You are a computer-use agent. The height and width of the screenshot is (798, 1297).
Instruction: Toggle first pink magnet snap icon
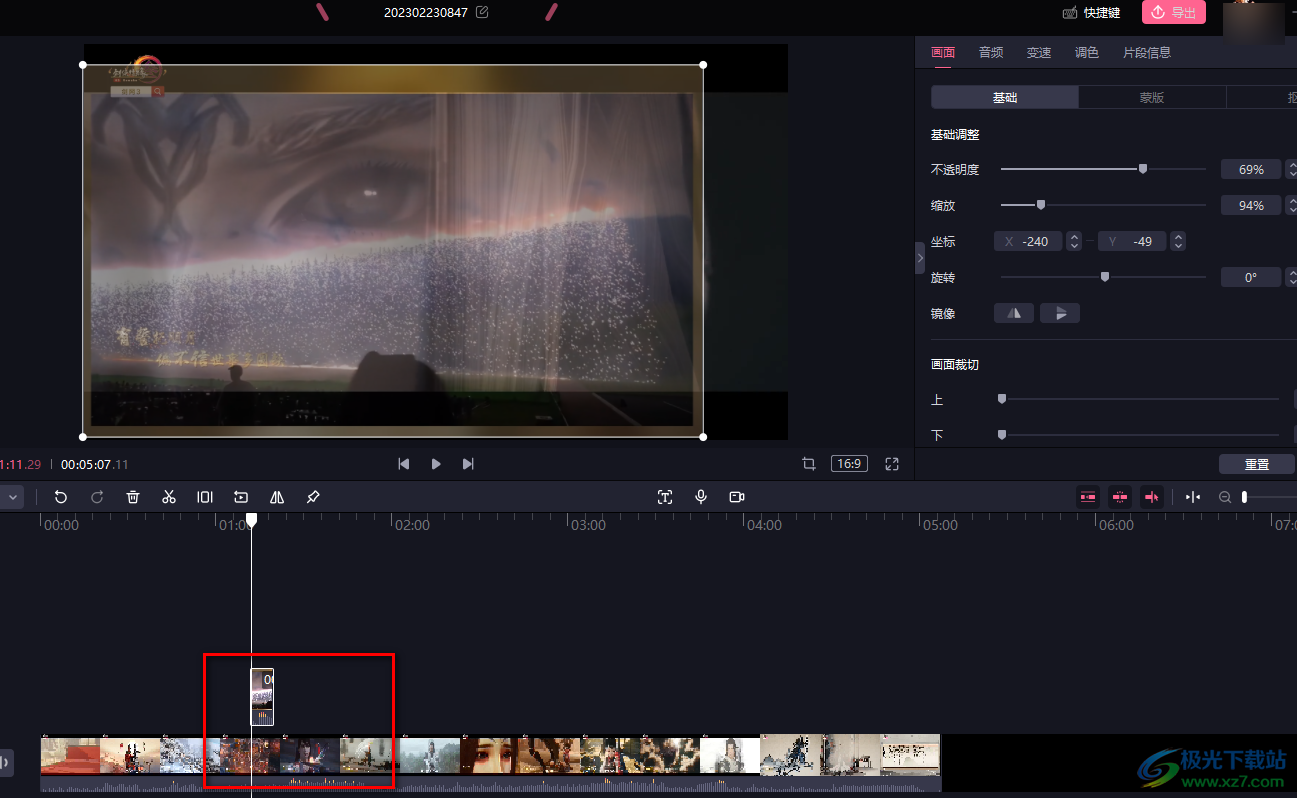1088,497
